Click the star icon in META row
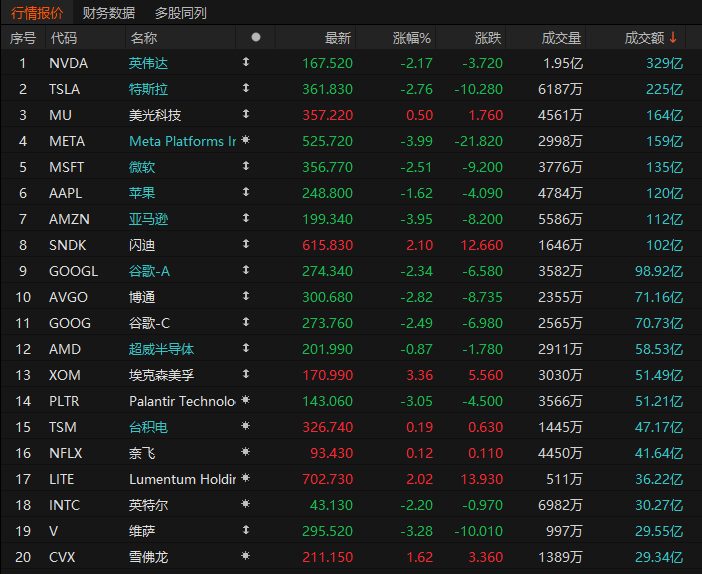This screenshot has height=574, width=702. tap(245, 140)
